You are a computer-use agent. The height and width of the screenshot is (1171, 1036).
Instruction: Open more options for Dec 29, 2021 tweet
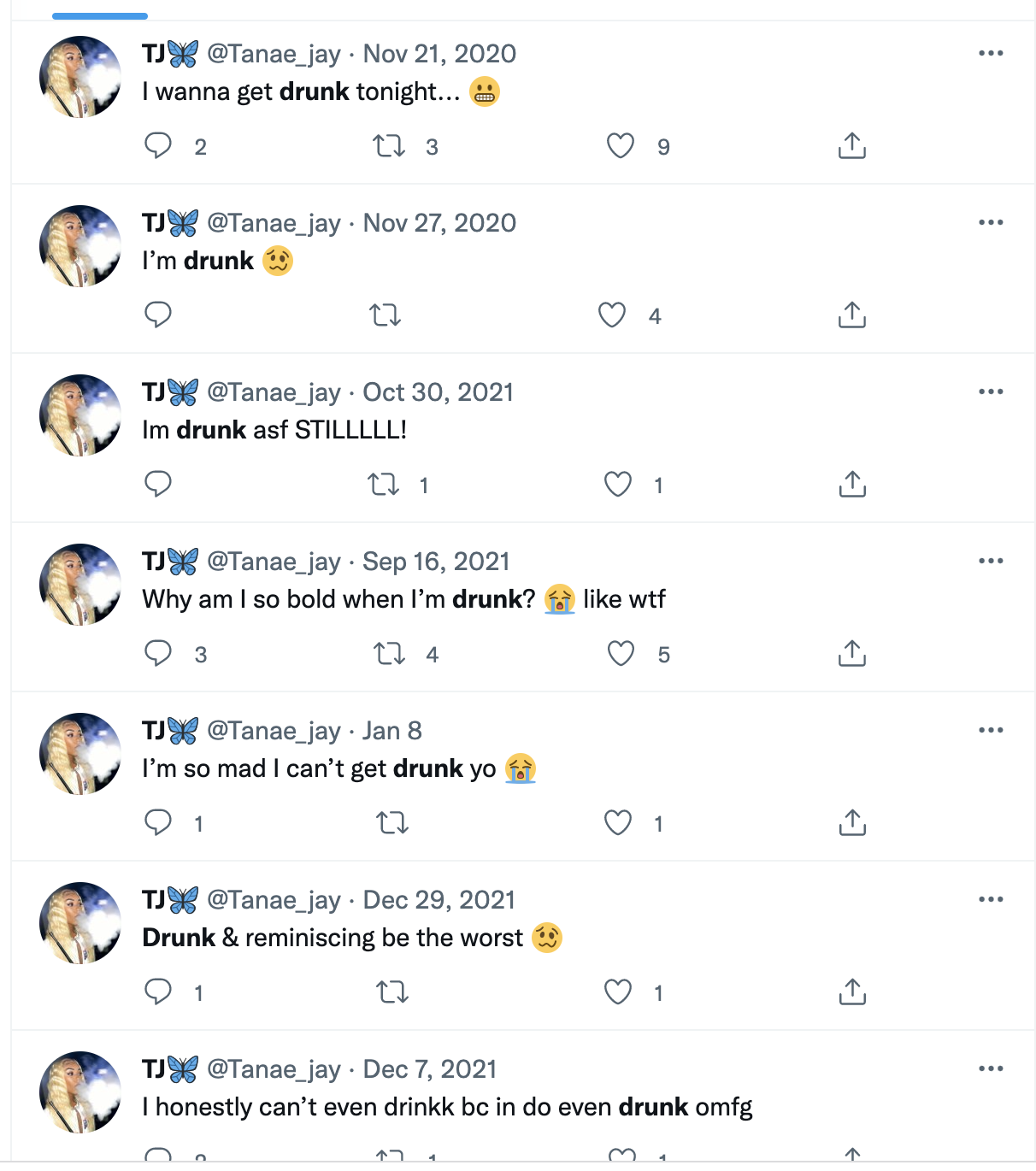tap(991, 899)
